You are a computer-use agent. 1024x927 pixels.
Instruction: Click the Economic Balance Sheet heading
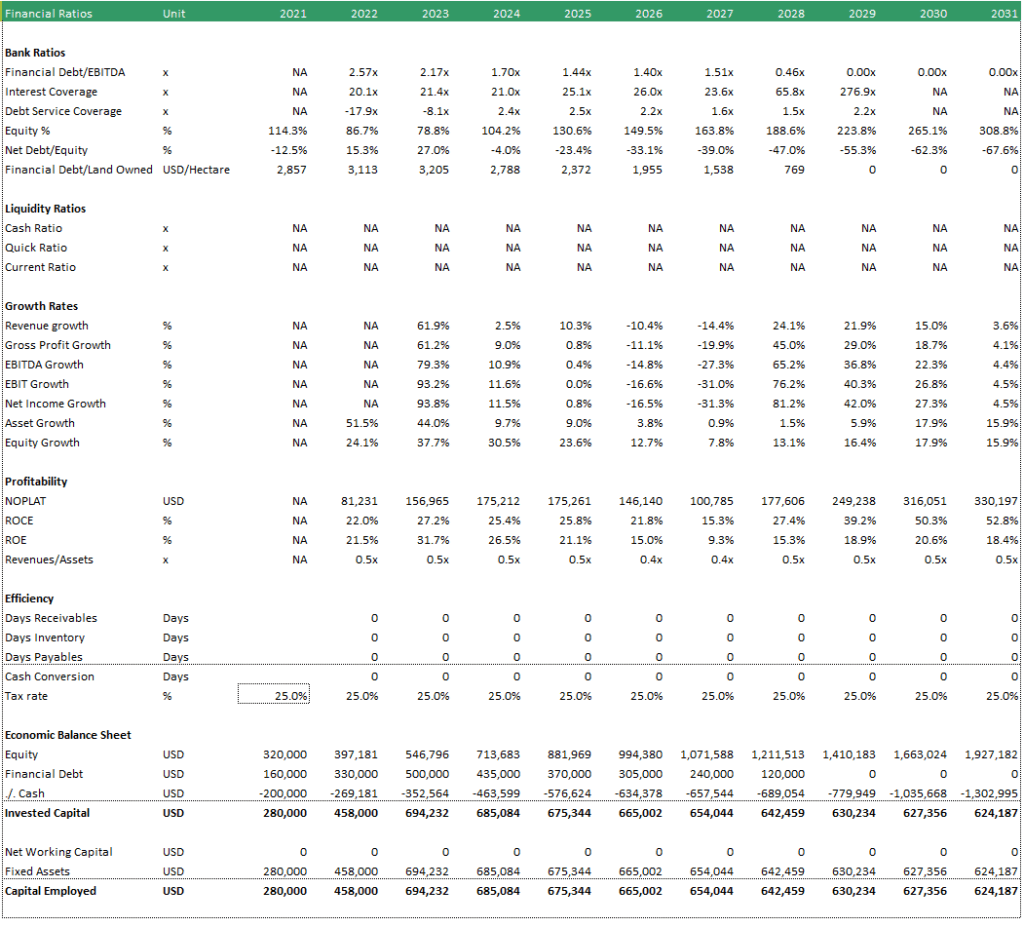(x=68, y=736)
